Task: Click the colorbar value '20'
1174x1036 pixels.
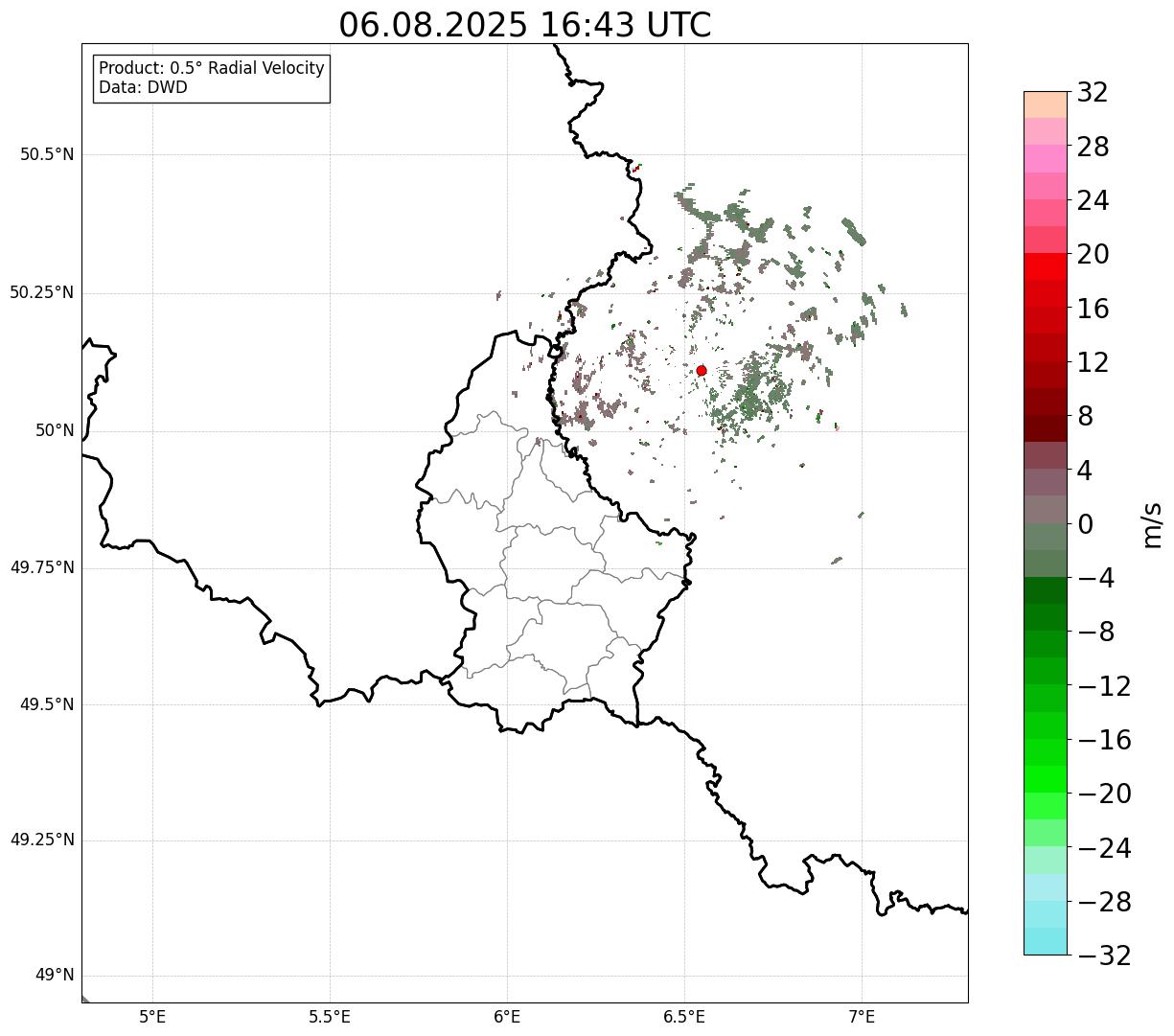Action: 1093,255
